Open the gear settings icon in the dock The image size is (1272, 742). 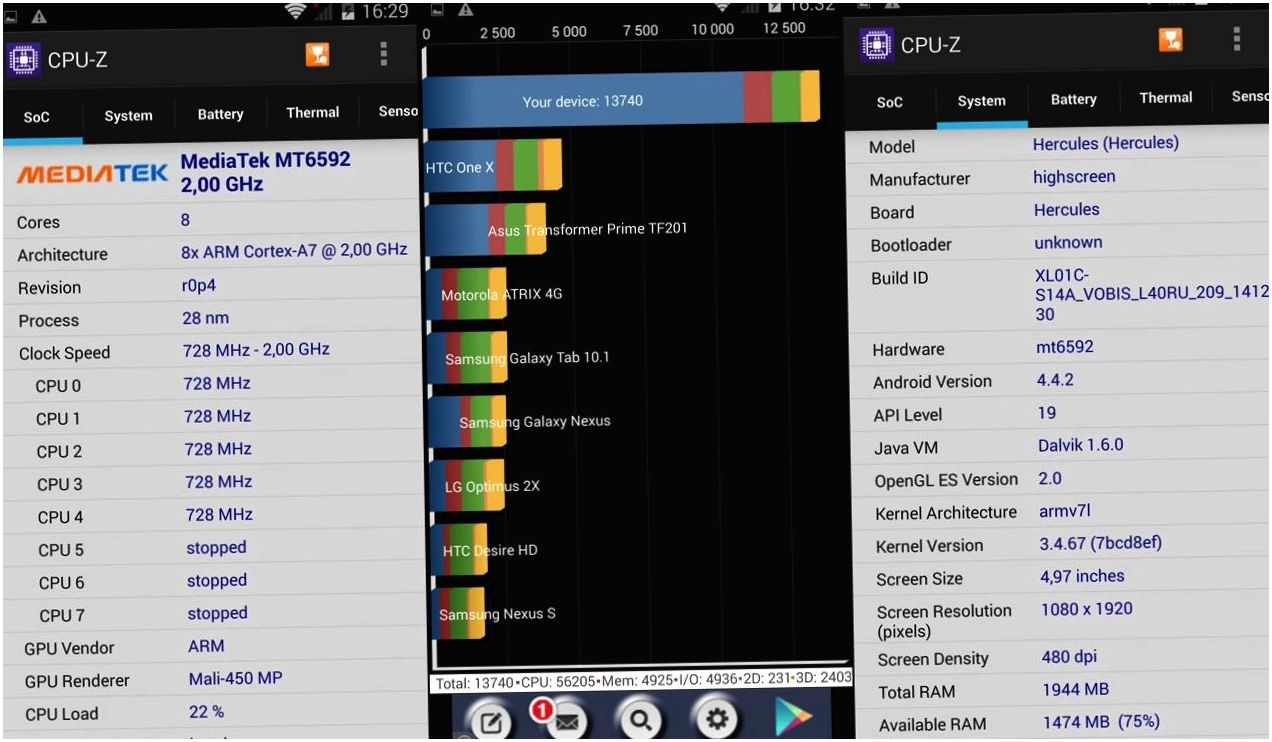718,719
